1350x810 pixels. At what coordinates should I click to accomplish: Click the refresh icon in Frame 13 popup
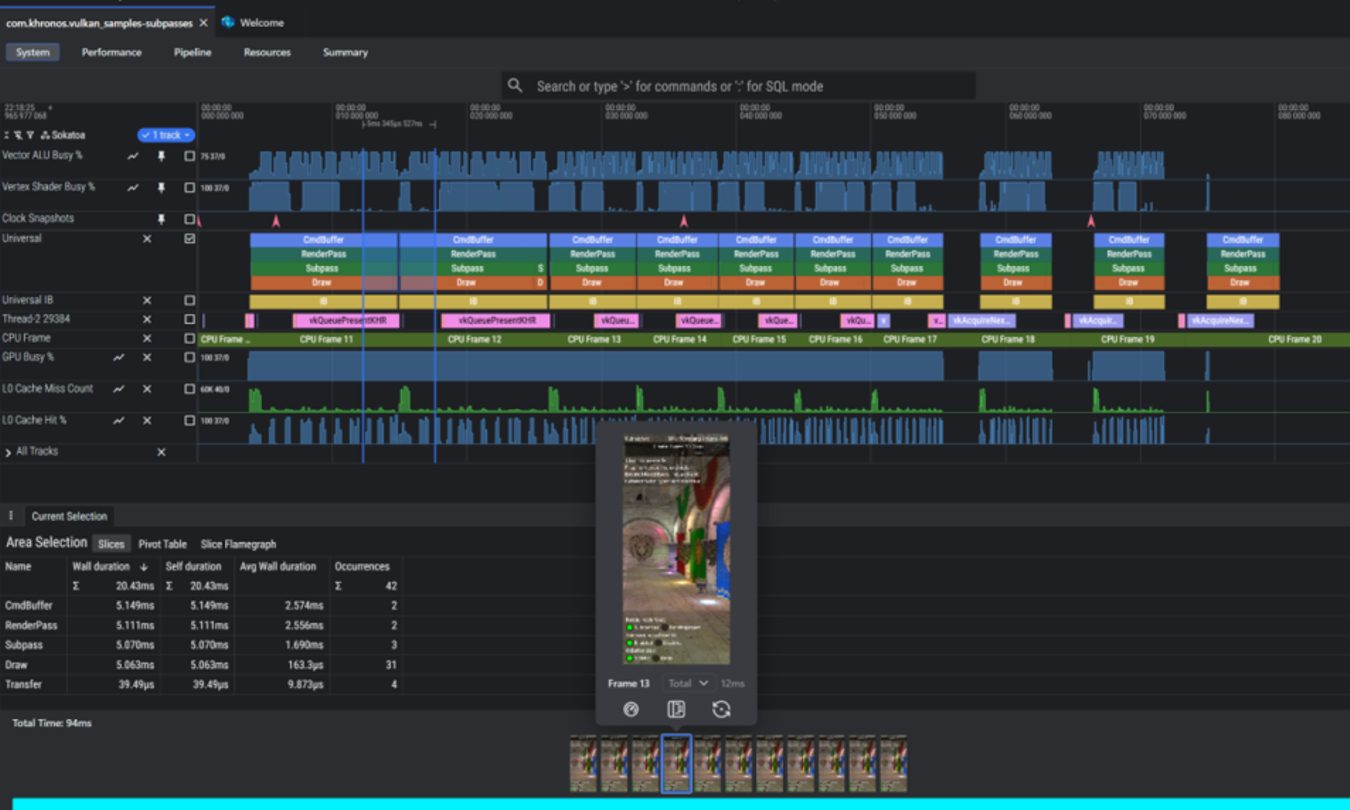click(x=721, y=709)
